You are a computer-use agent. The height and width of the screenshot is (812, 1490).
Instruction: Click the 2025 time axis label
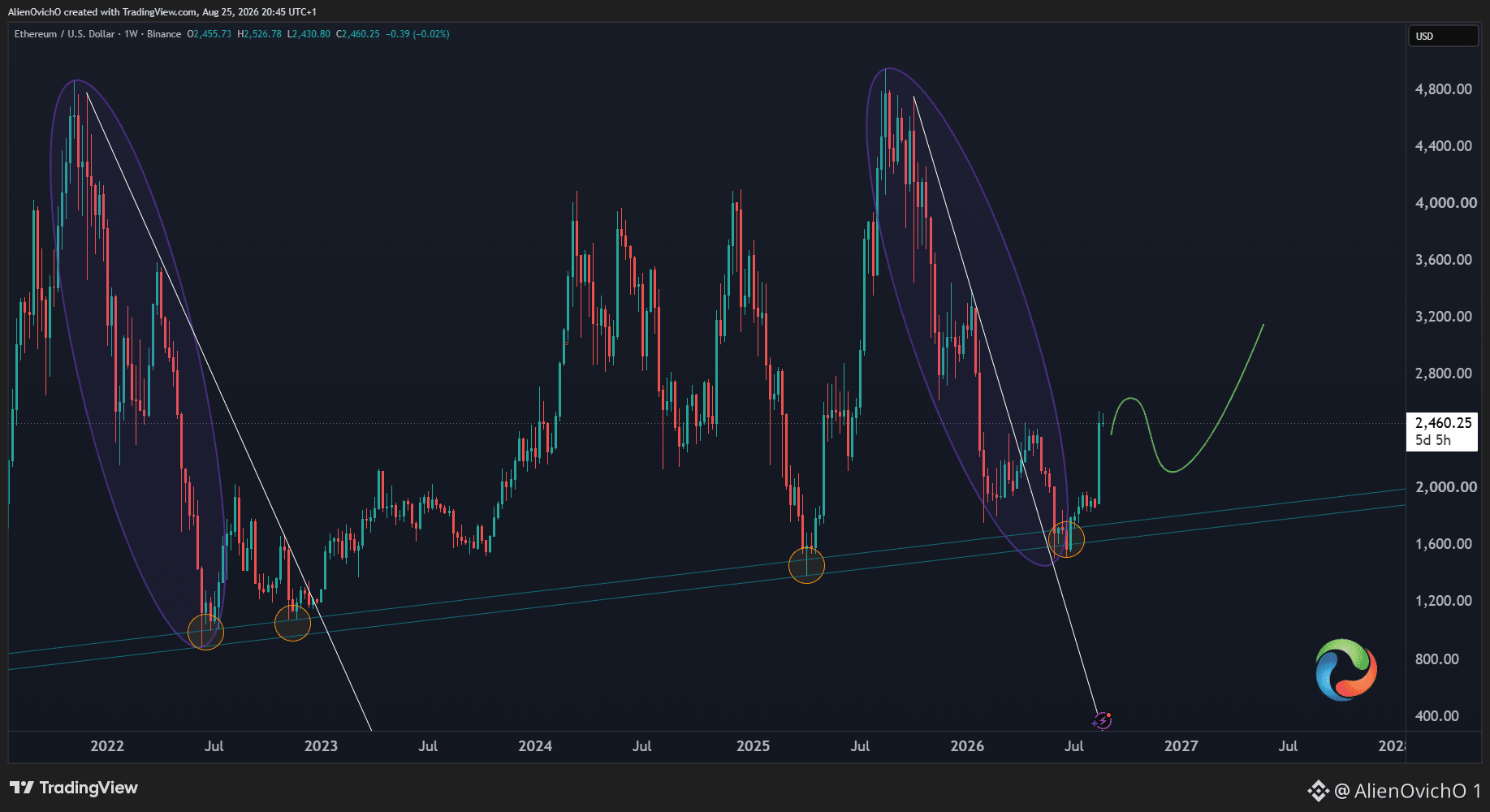pyautogui.click(x=753, y=746)
